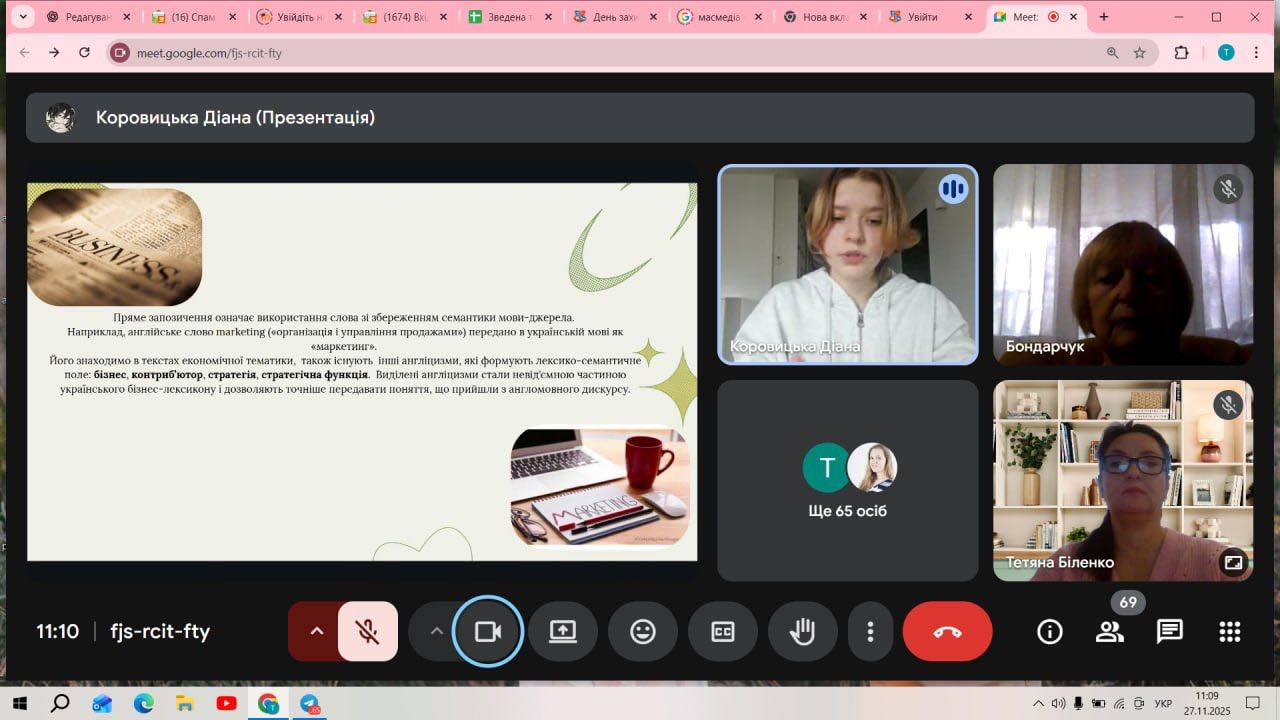Viewport: 1280px width, 720px height.
Task: Expand video settings arrow beside camera
Action: point(436,631)
